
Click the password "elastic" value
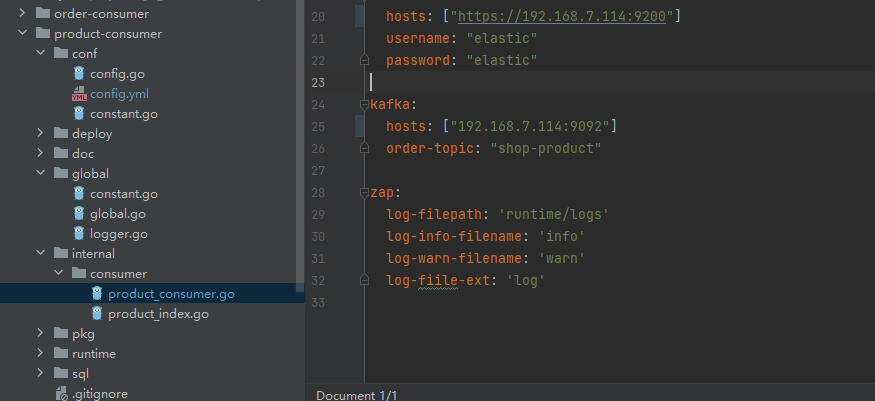click(502, 60)
